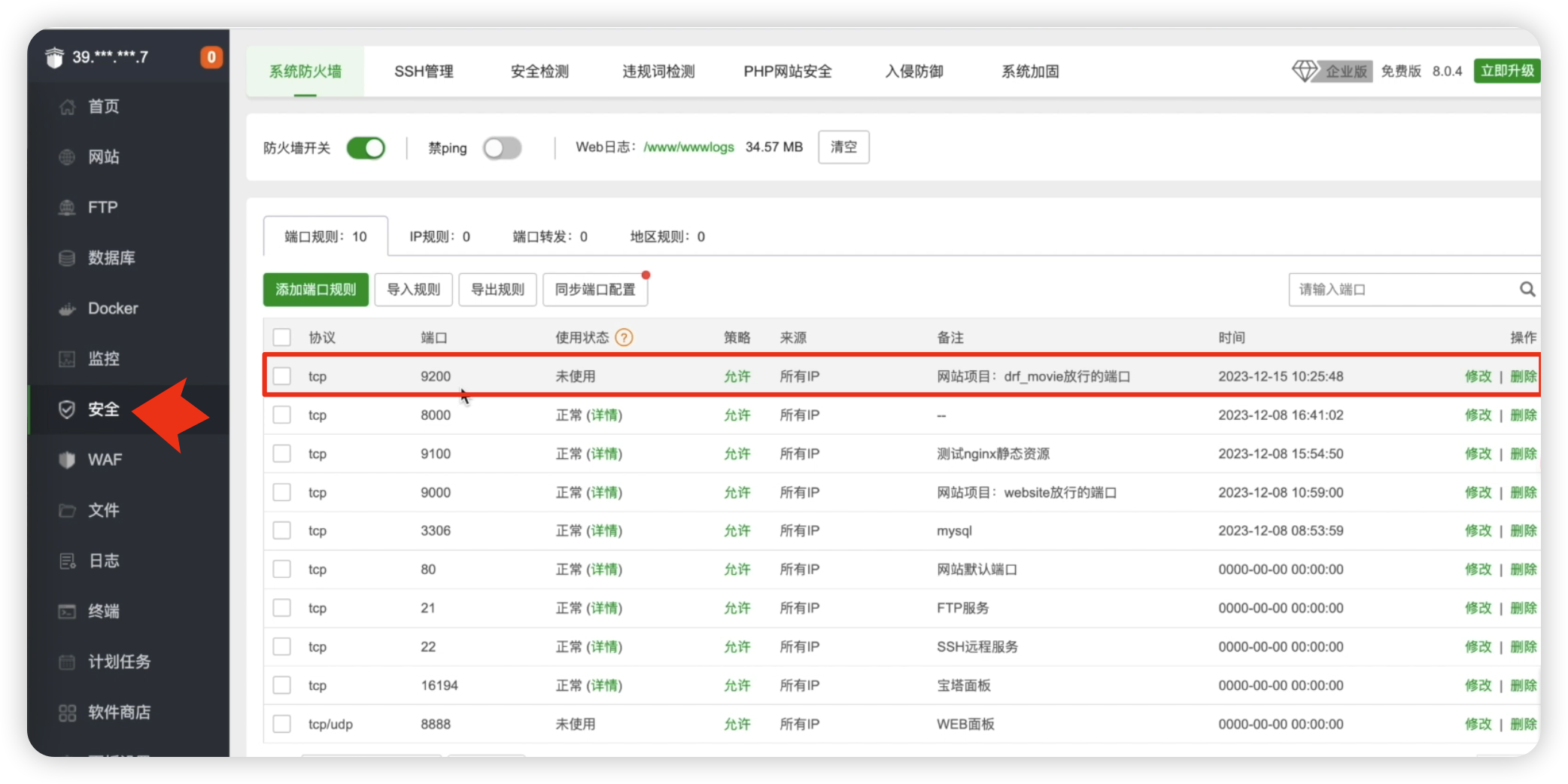Switch to the 安全检测 tab
Screen dimensions: 1568x784
click(x=539, y=71)
